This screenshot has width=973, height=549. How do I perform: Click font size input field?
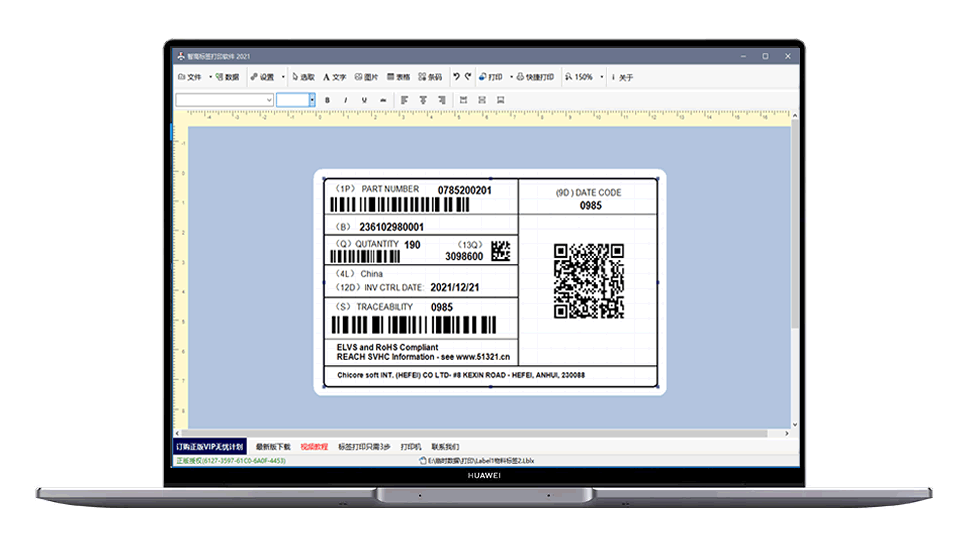pos(292,100)
